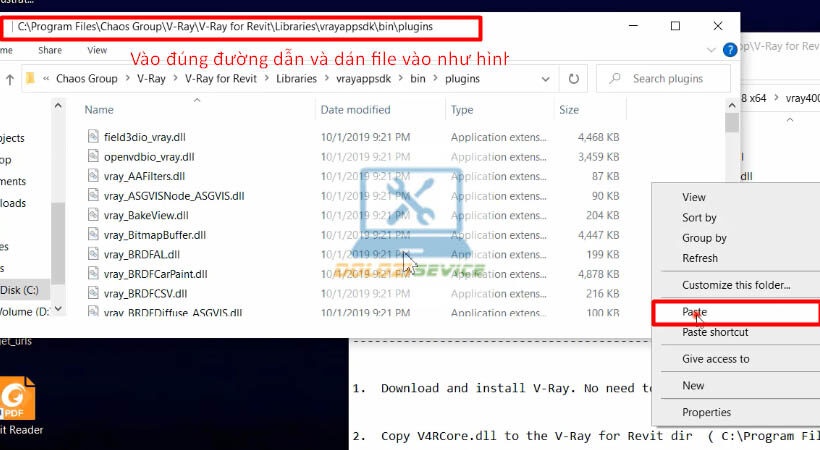This screenshot has height=450, width=820.
Task: Show hidden breadcrumb path levels
Action: [46, 79]
